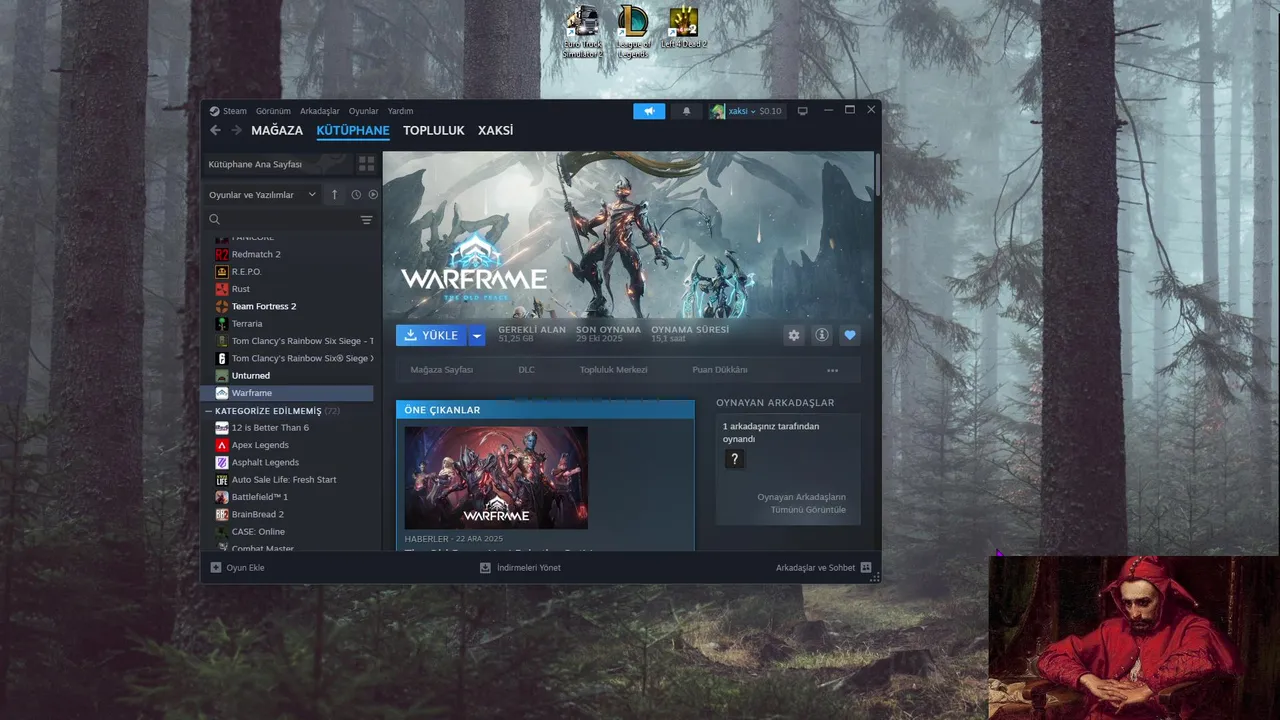Switch to the TOPLULUK tab
The height and width of the screenshot is (720, 1280).
click(x=434, y=130)
